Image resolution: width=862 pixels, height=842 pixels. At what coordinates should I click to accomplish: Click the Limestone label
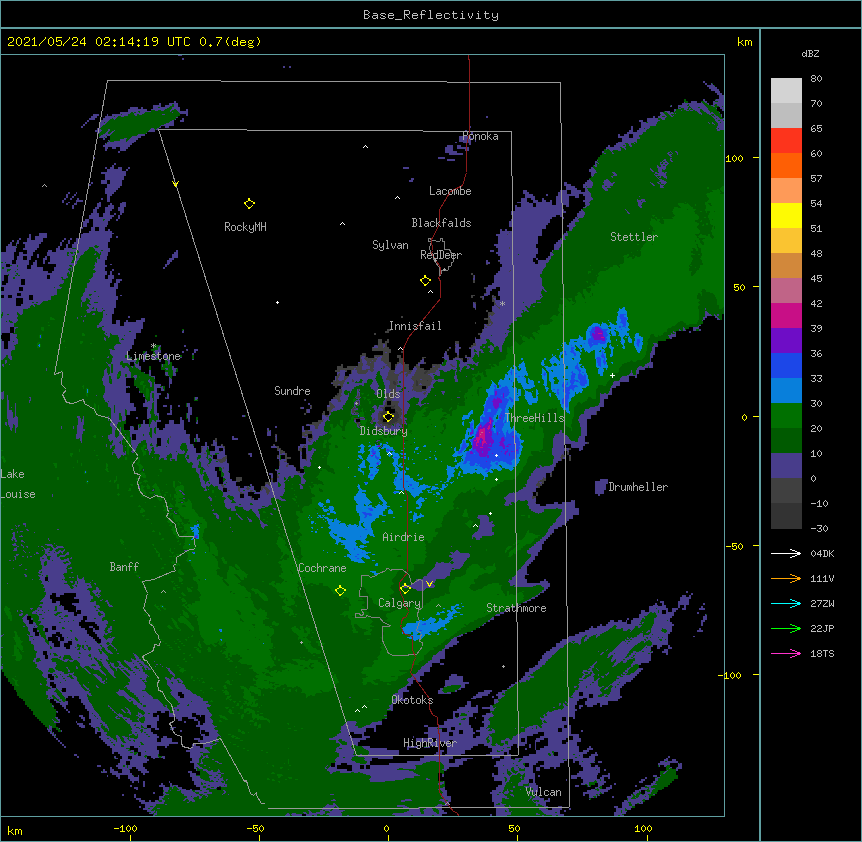click(x=153, y=356)
